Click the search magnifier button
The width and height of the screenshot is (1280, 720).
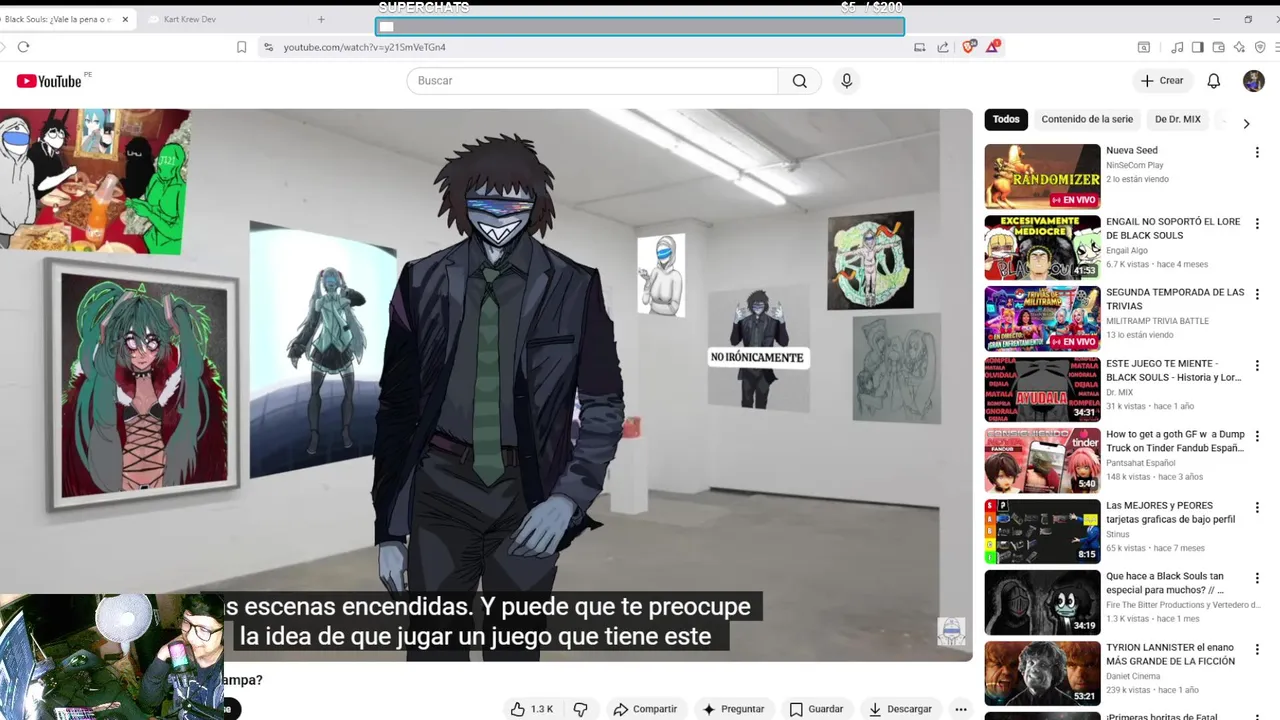pyautogui.click(x=799, y=81)
